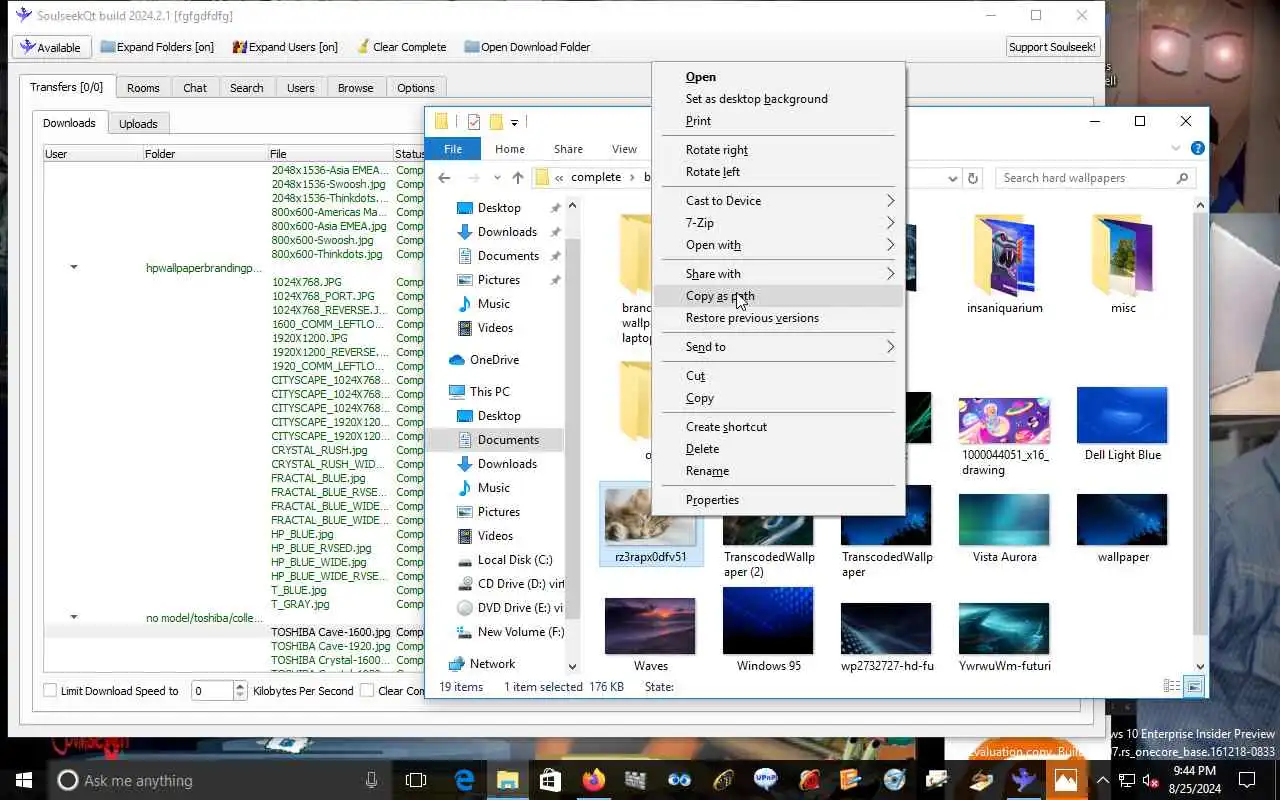Image resolution: width=1280 pixels, height=800 pixels.
Task: Open the Home ribbon tab in Explorer
Action: (510, 149)
